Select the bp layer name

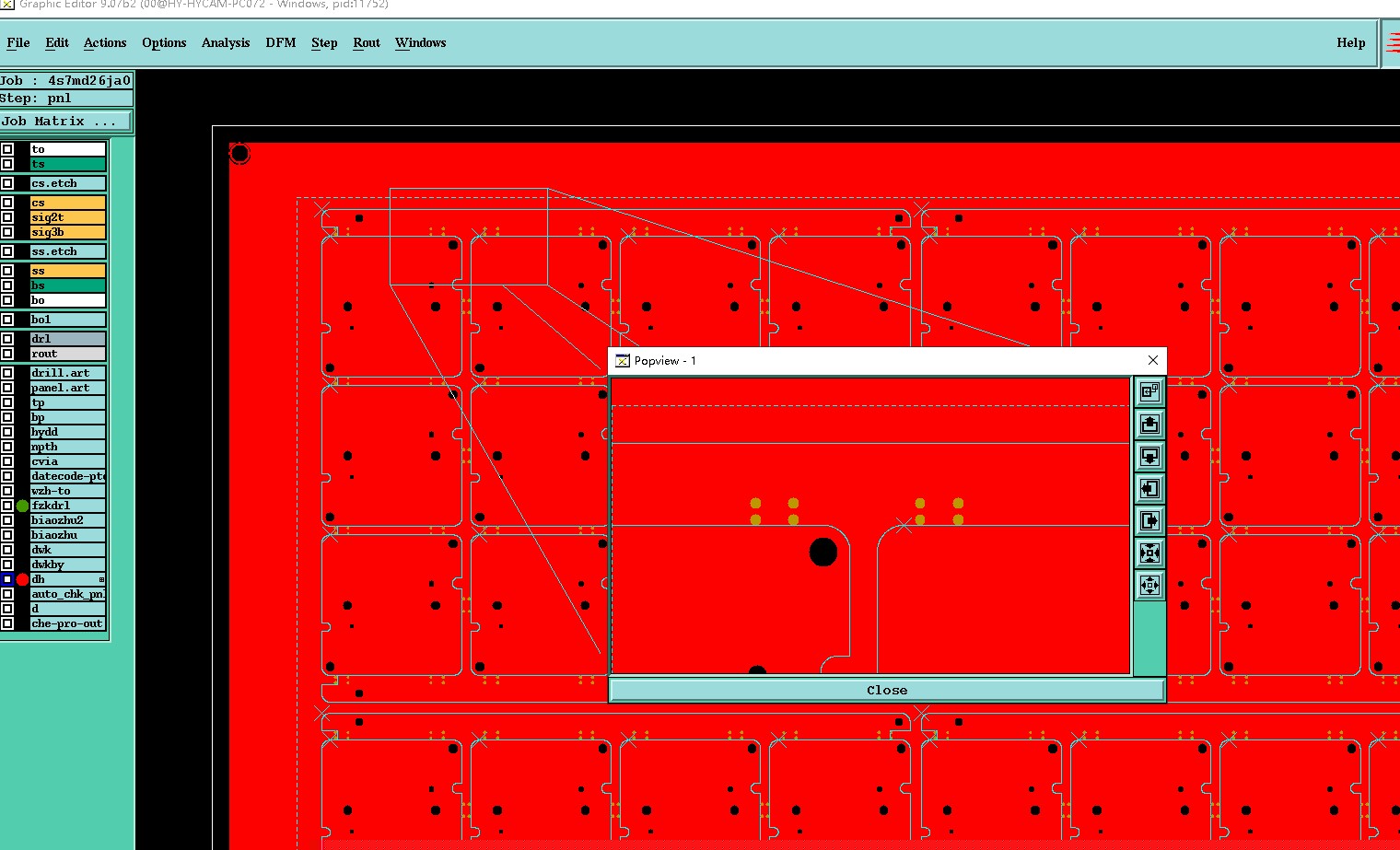pyautogui.click(x=68, y=417)
